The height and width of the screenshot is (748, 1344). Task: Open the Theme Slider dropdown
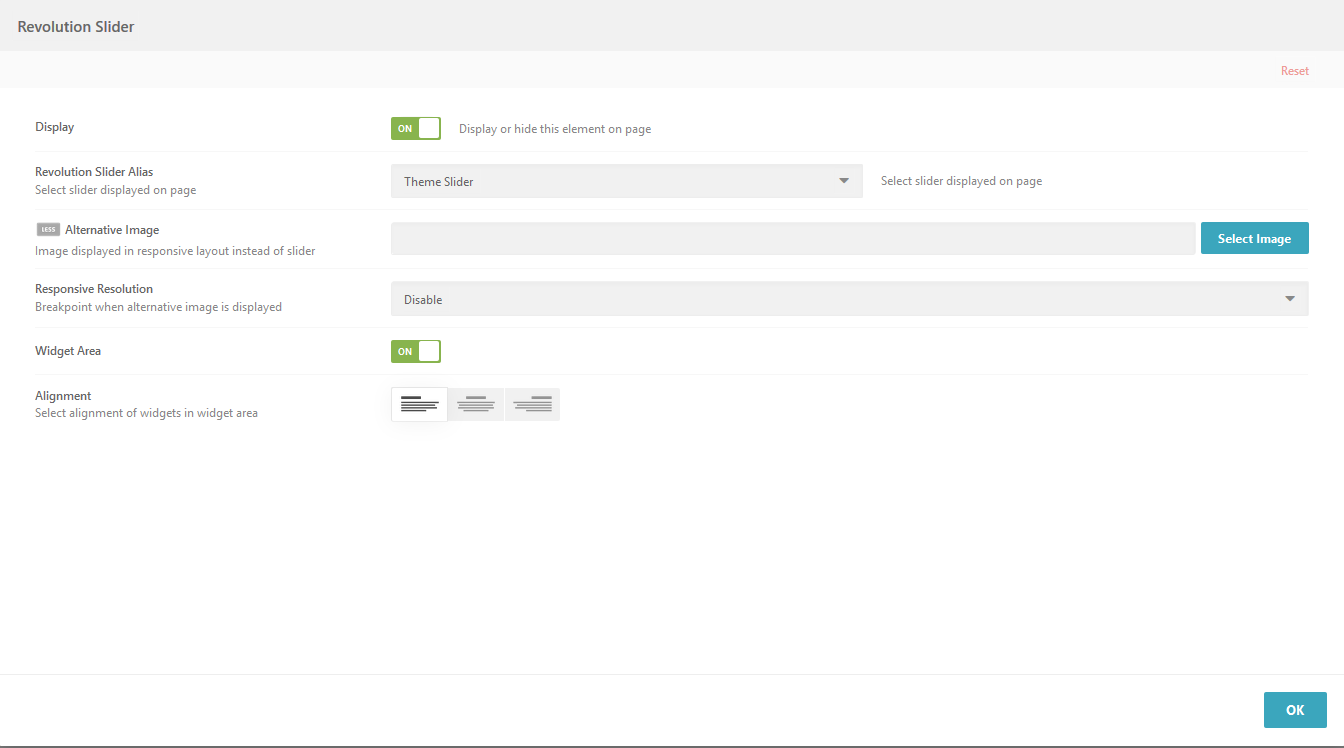click(x=627, y=181)
